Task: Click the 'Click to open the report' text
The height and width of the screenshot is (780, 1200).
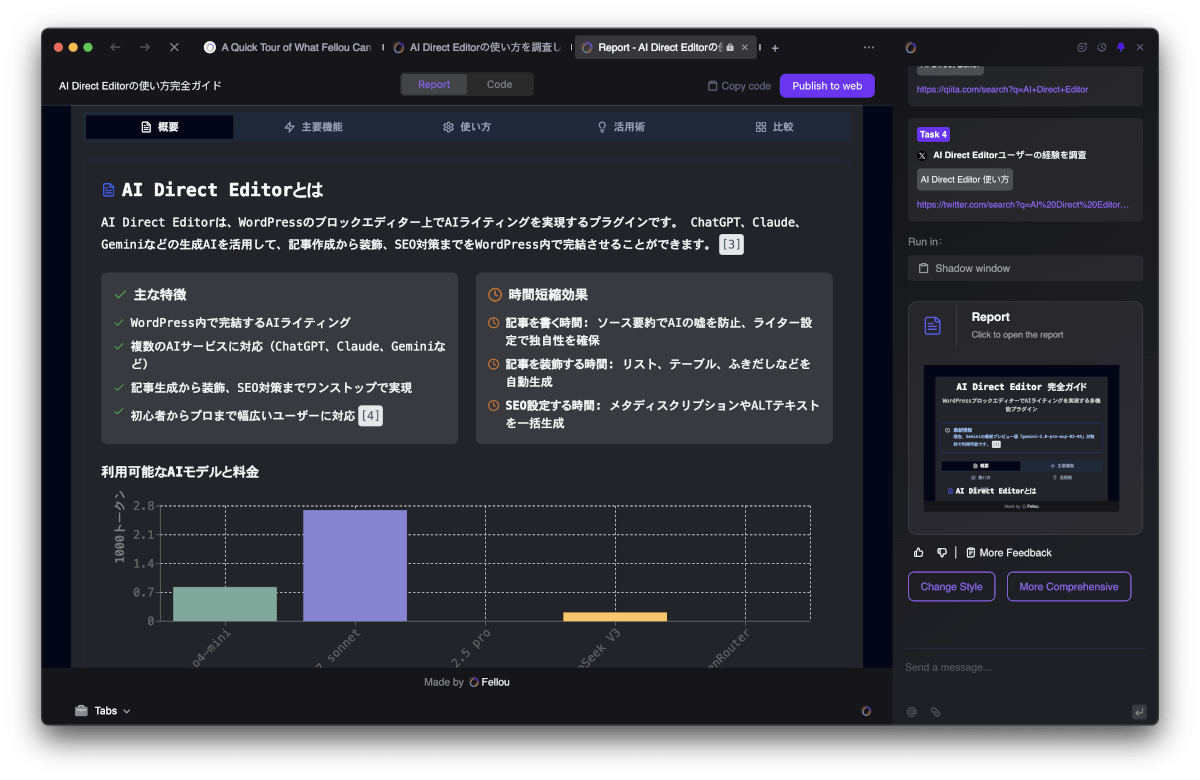Action: point(1017,335)
